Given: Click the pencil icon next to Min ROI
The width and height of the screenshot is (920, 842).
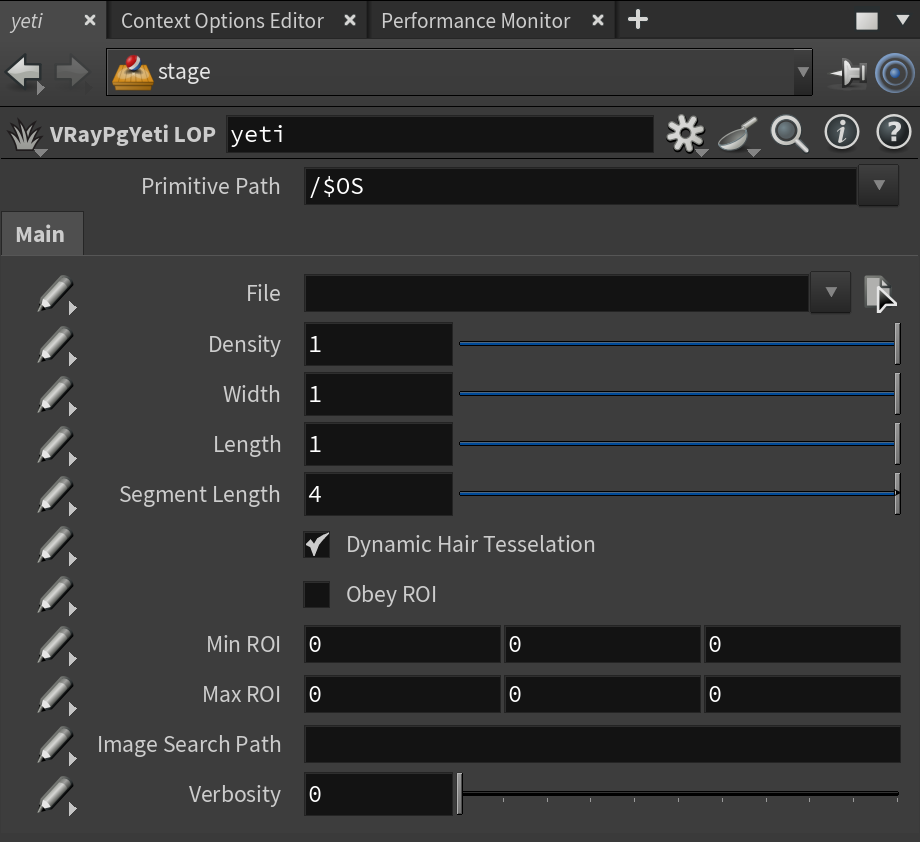Looking at the screenshot, I should coord(56,644).
